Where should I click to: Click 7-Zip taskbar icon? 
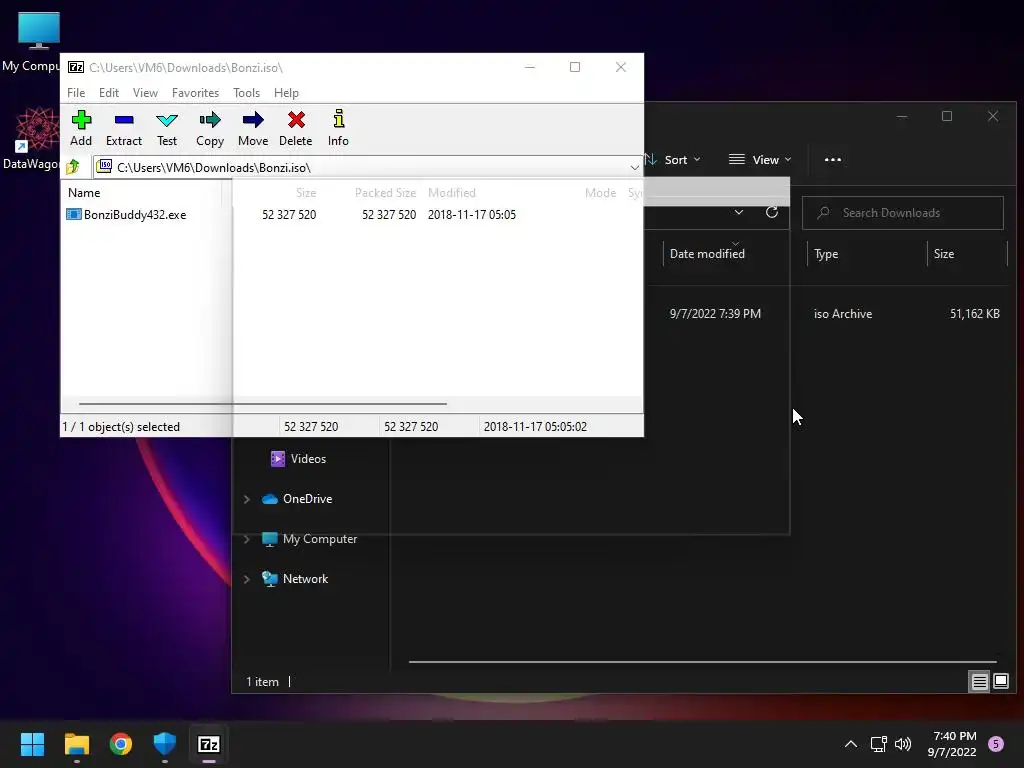pos(209,744)
